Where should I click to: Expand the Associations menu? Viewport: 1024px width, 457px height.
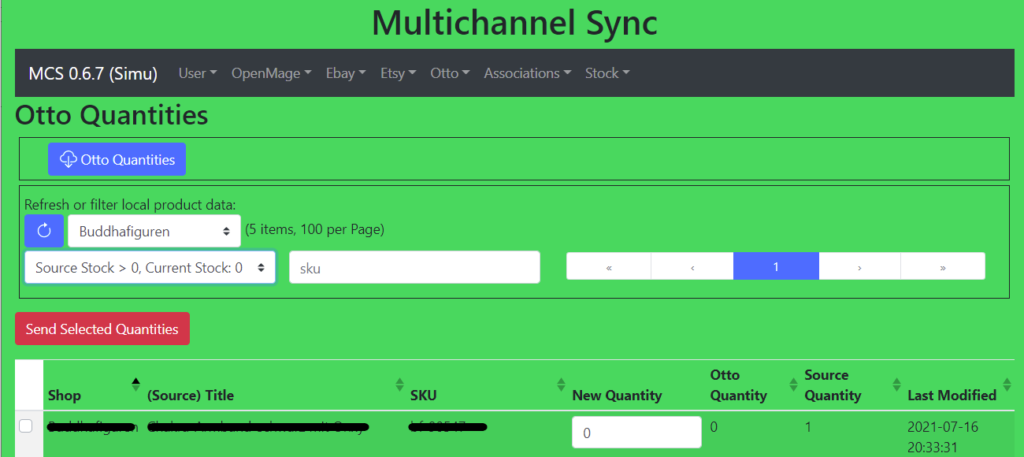click(527, 73)
